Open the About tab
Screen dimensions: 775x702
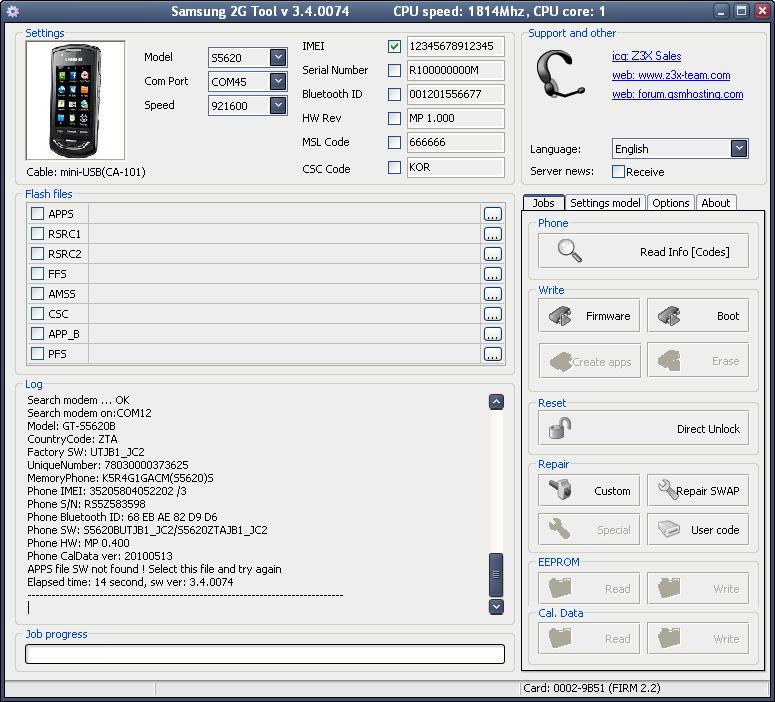tap(715, 203)
